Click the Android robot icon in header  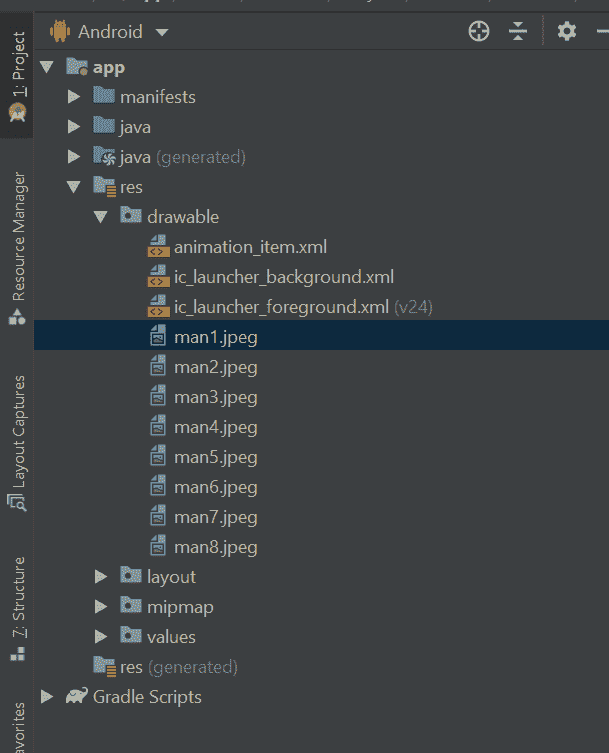point(59,32)
